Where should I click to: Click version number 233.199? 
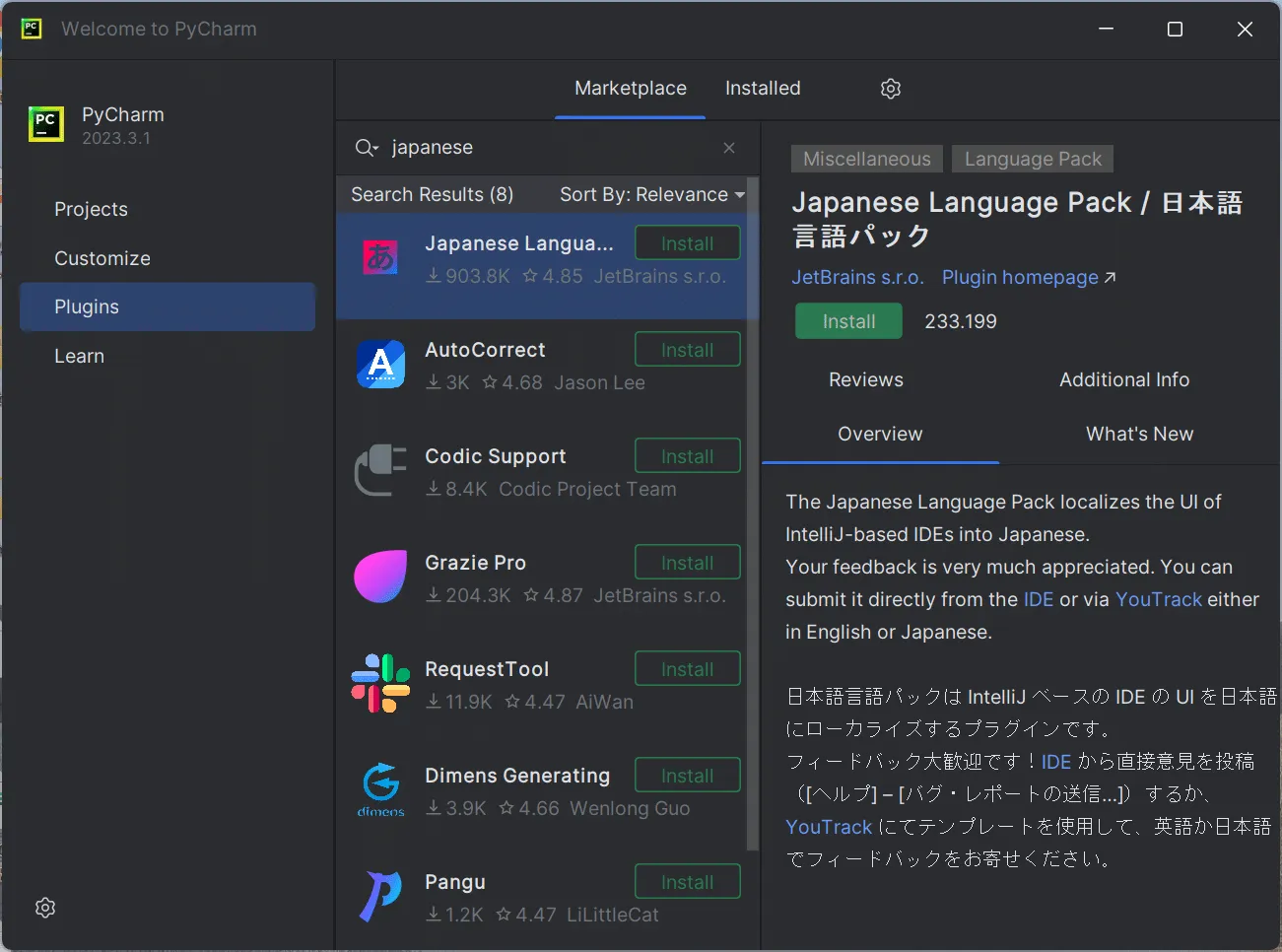(961, 321)
